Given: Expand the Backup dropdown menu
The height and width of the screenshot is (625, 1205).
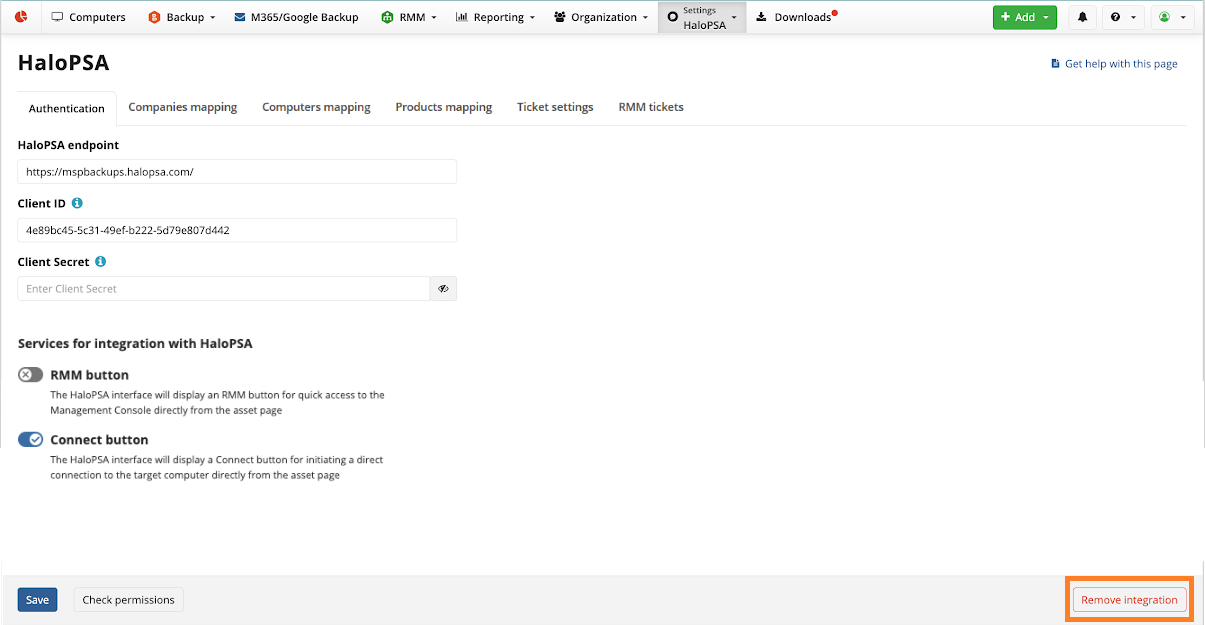Looking at the screenshot, I should [x=182, y=17].
